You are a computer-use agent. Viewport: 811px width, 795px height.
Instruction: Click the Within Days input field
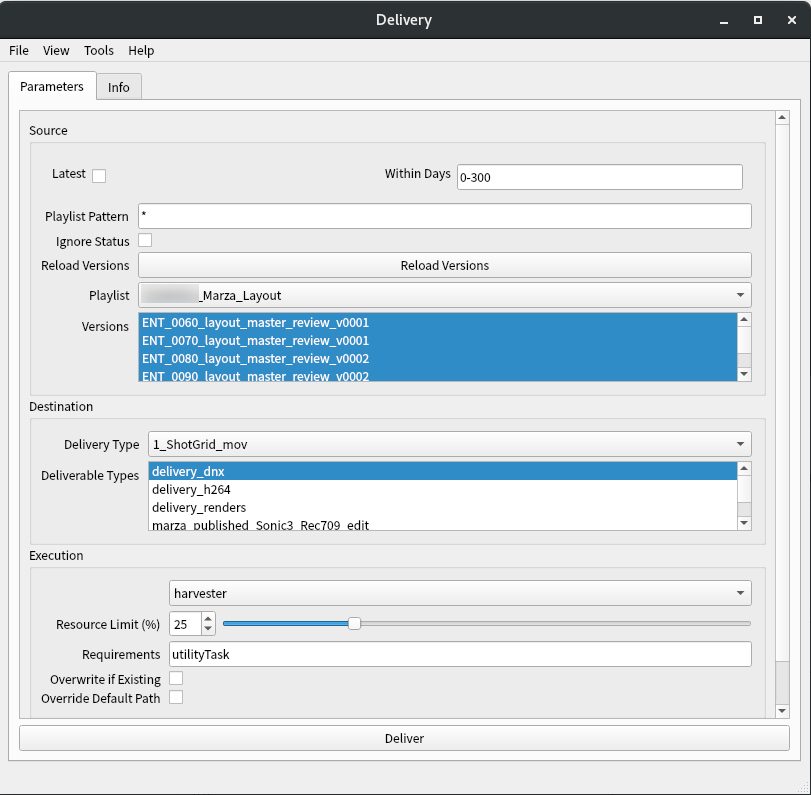[599, 177]
